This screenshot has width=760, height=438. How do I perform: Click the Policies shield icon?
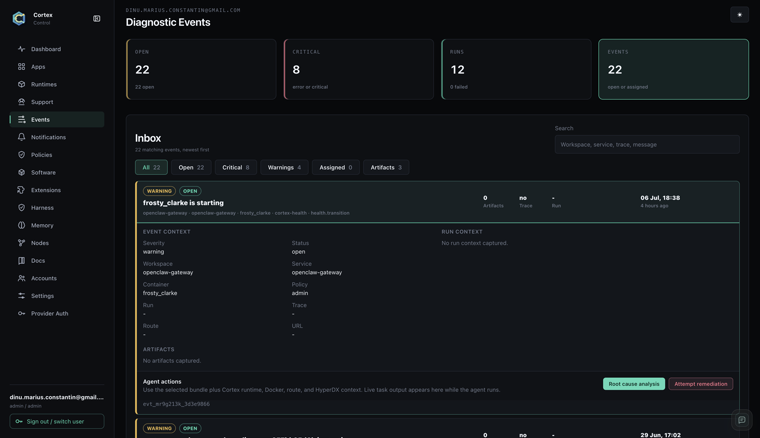[x=21, y=155]
